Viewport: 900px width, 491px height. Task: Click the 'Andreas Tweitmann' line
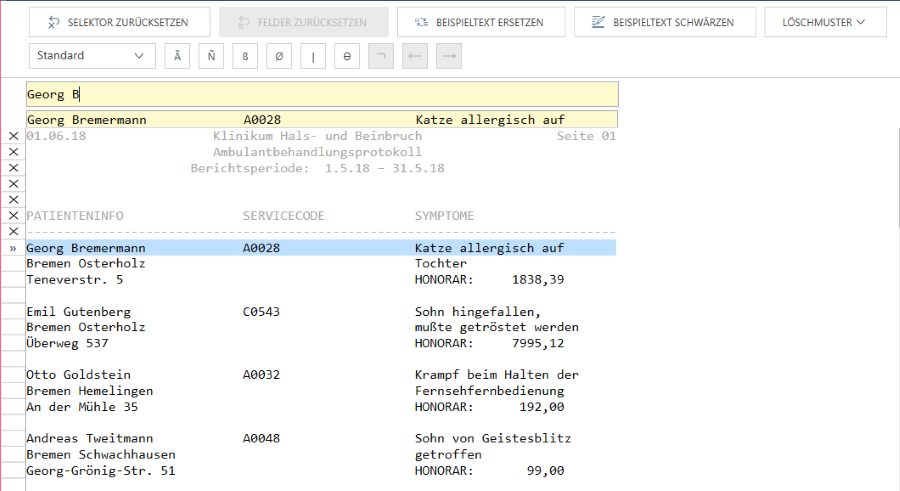pyautogui.click(x=90, y=439)
